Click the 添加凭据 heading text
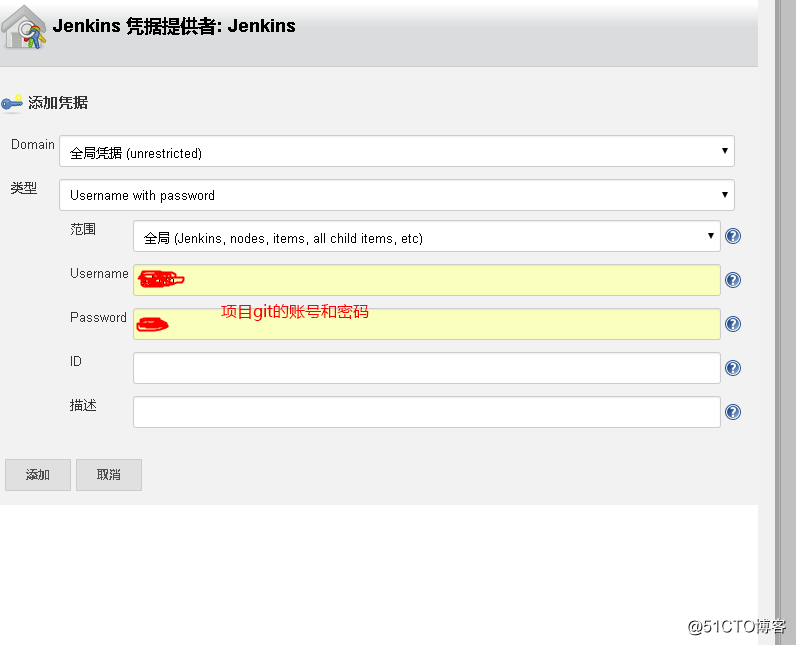Image resolution: width=796 pixels, height=645 pixels. point(58,103)
